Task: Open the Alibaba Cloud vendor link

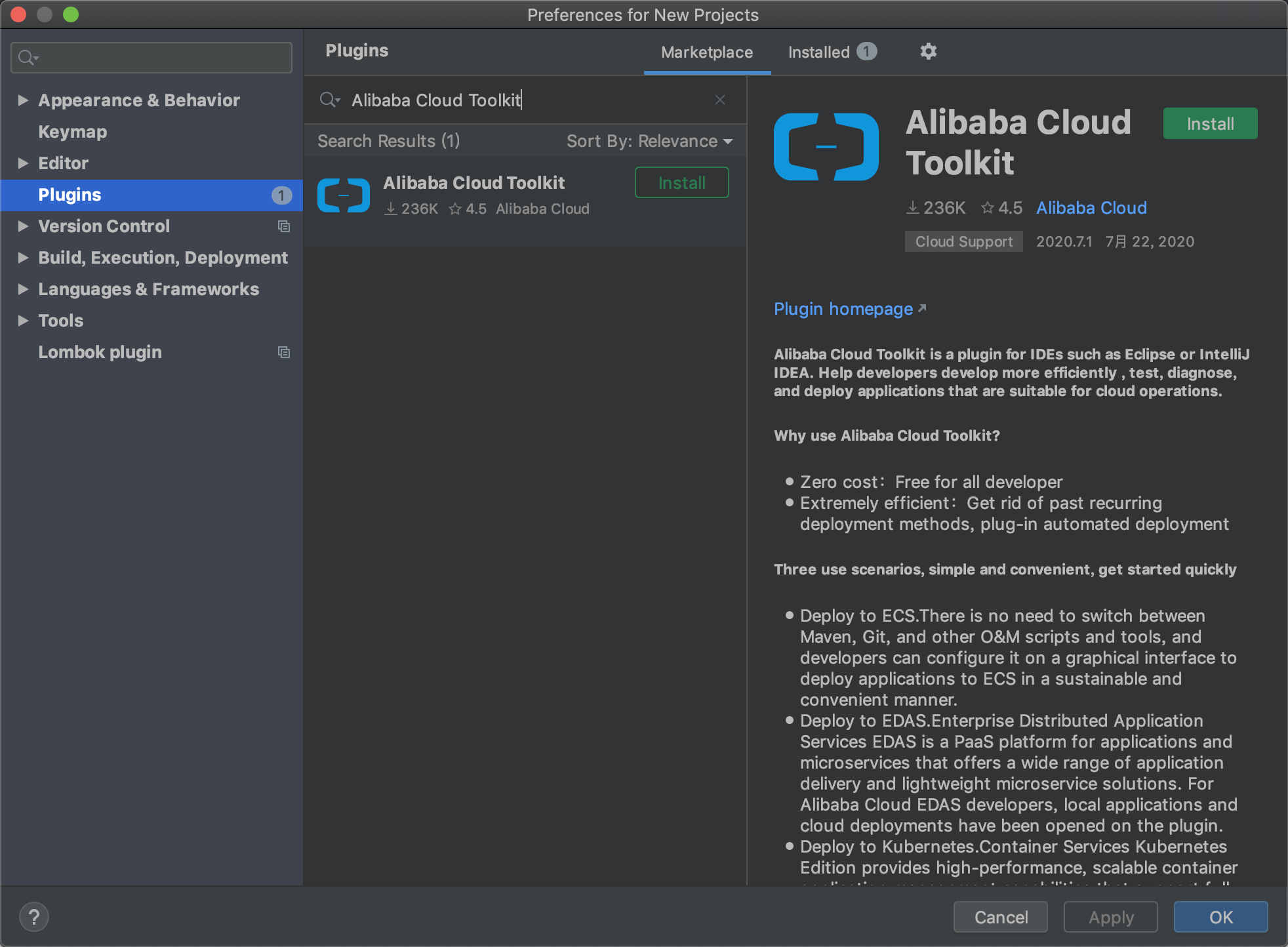Action: coord(1091,208)
